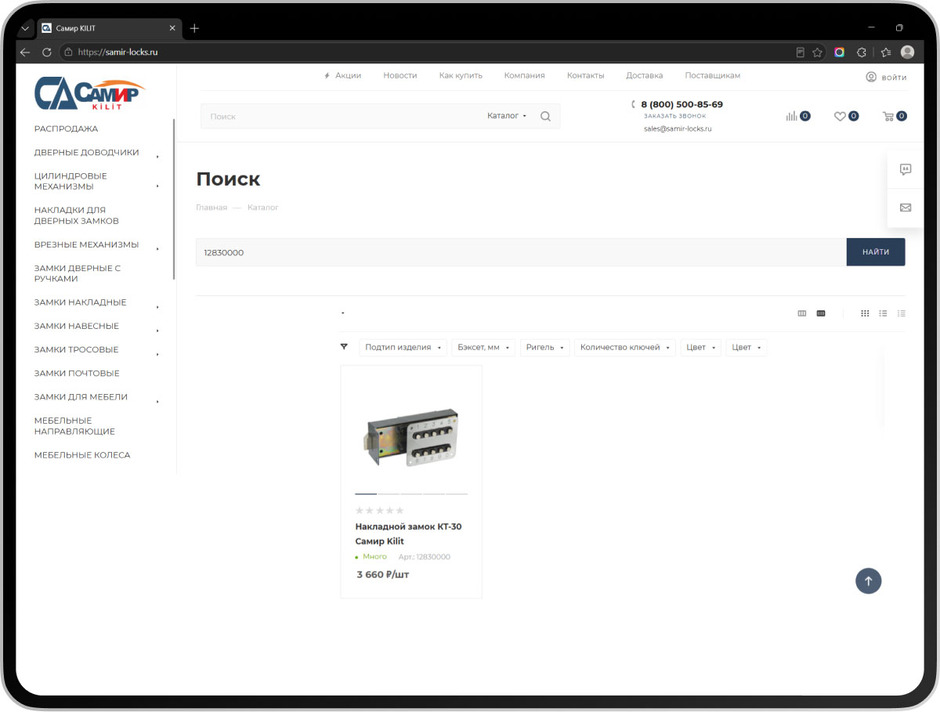Go to the Главная breadcrumb
Viewport: 940px width, 712px height.
[212, 207]
